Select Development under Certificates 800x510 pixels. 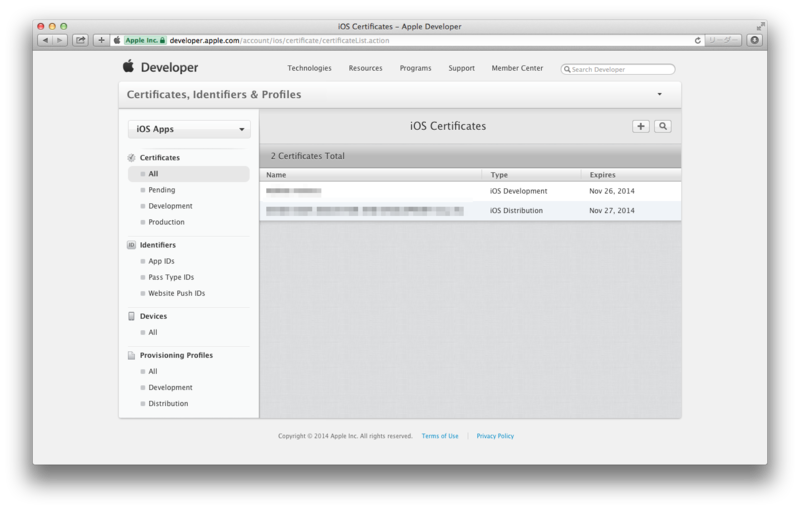170,206
